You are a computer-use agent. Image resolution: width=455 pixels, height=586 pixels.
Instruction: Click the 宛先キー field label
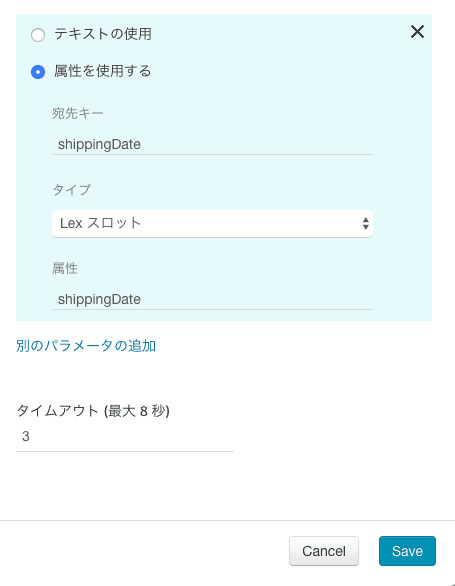pos(78,113)
